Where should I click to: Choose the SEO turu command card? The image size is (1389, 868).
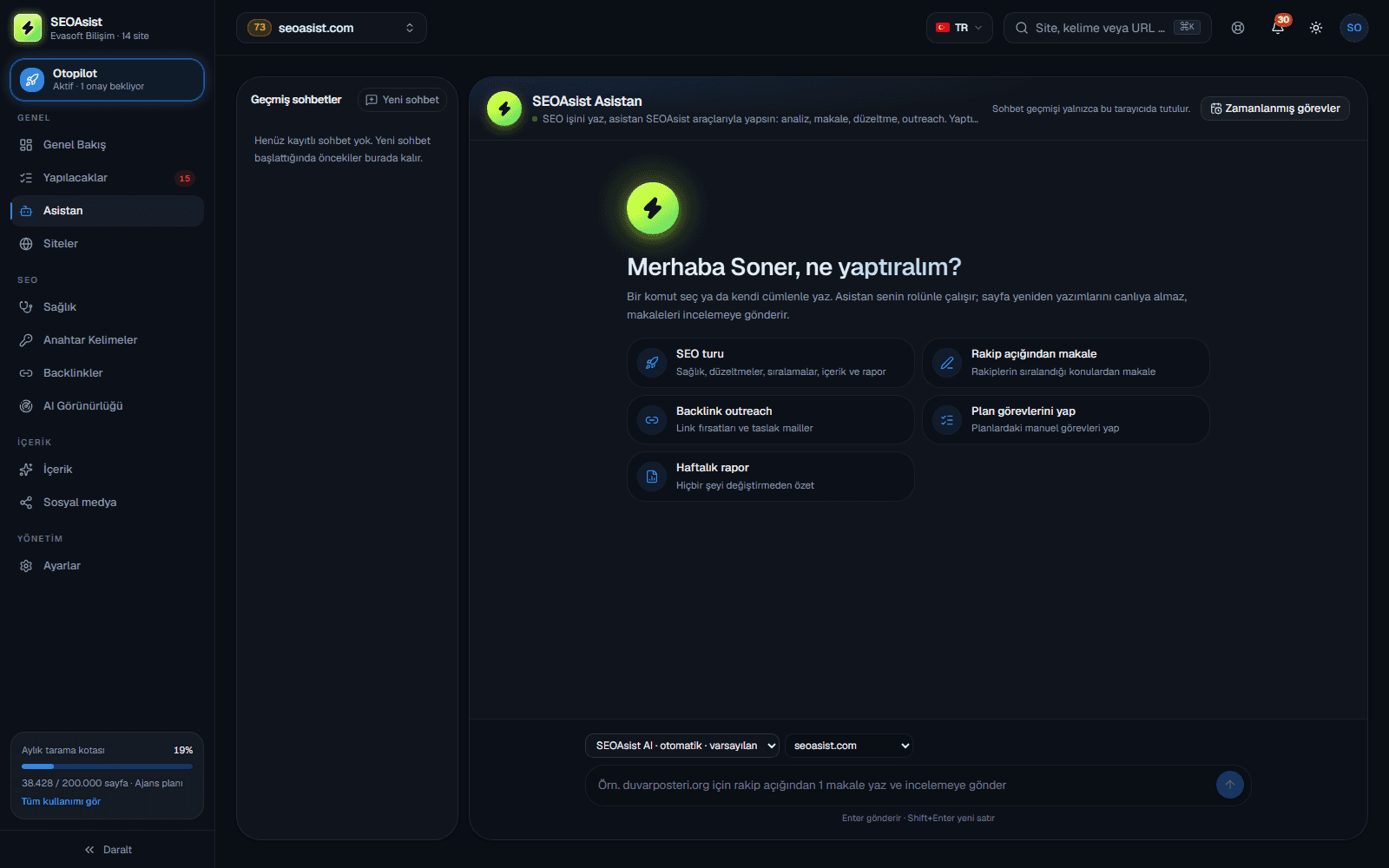coord(770,363)
